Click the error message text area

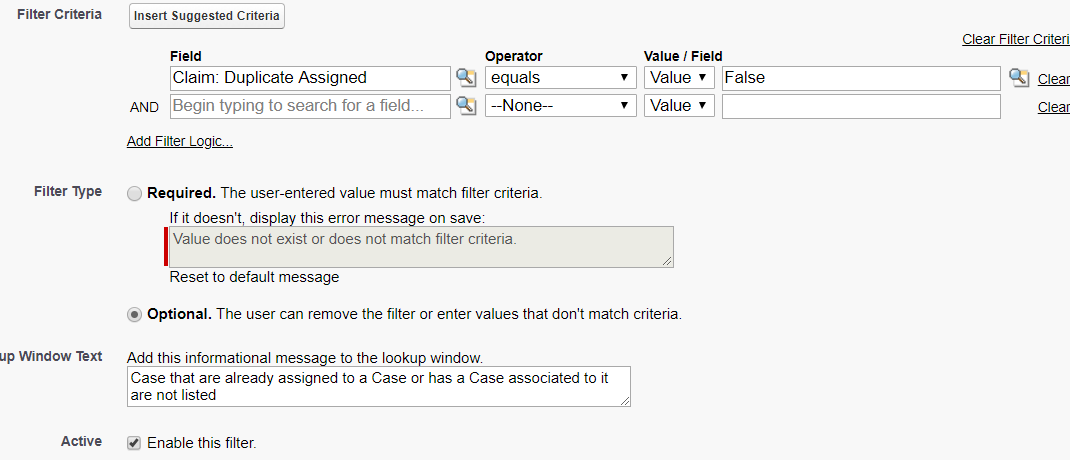pyautogui.click(x=420, y=246)
